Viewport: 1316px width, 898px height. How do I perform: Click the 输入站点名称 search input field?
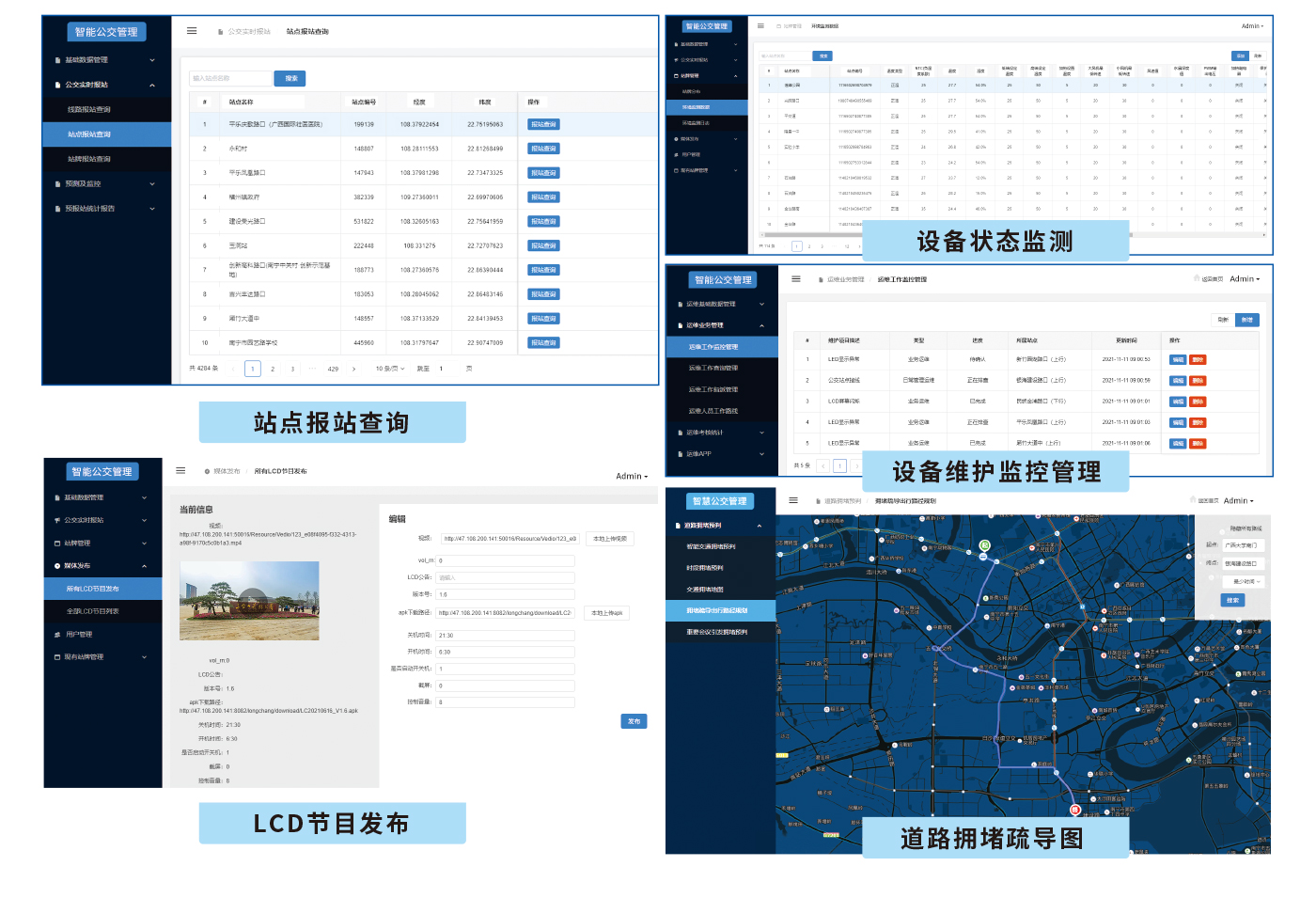click(230, 78)
